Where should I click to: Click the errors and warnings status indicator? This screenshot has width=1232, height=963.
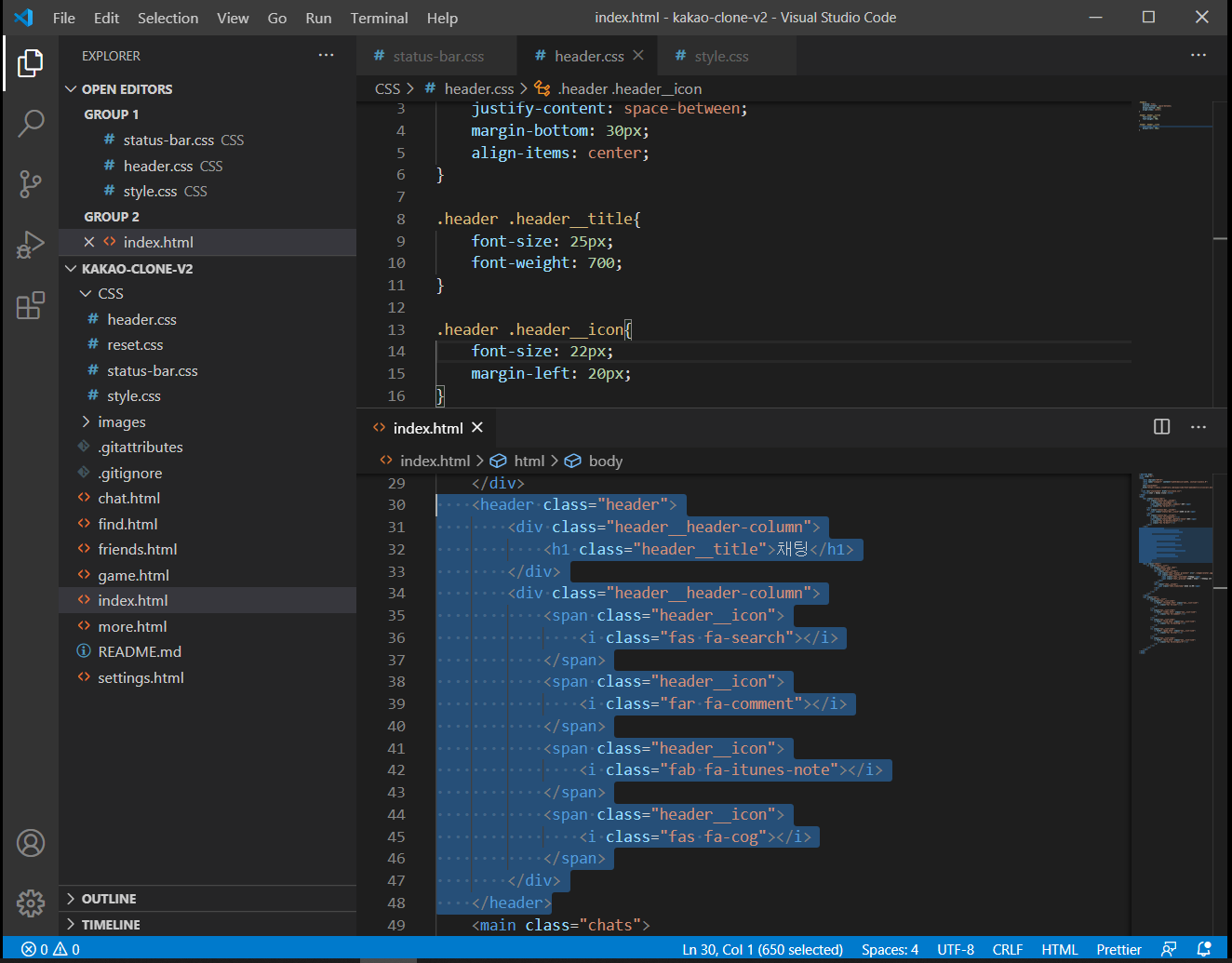coord(50,949)
